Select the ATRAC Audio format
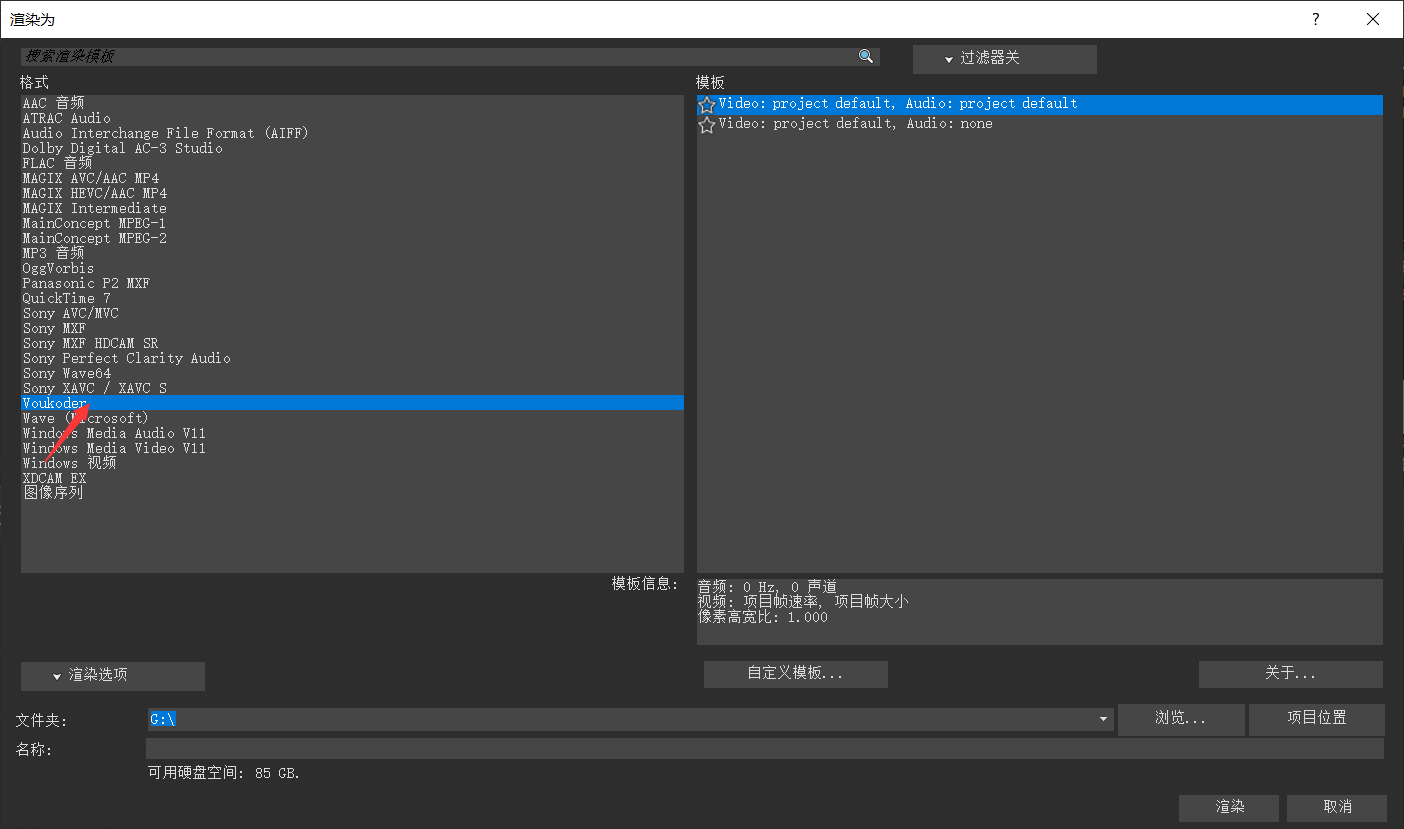Image resolution: width=1404 pixels, height=829 pixels. pos(352,118)
